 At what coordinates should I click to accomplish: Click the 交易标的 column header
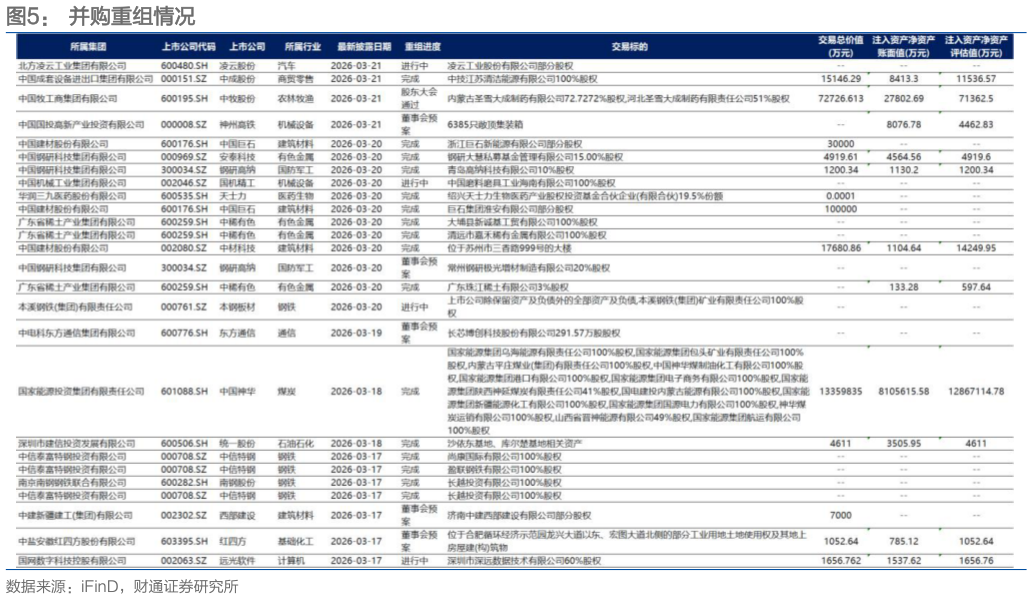coord(629,47)
